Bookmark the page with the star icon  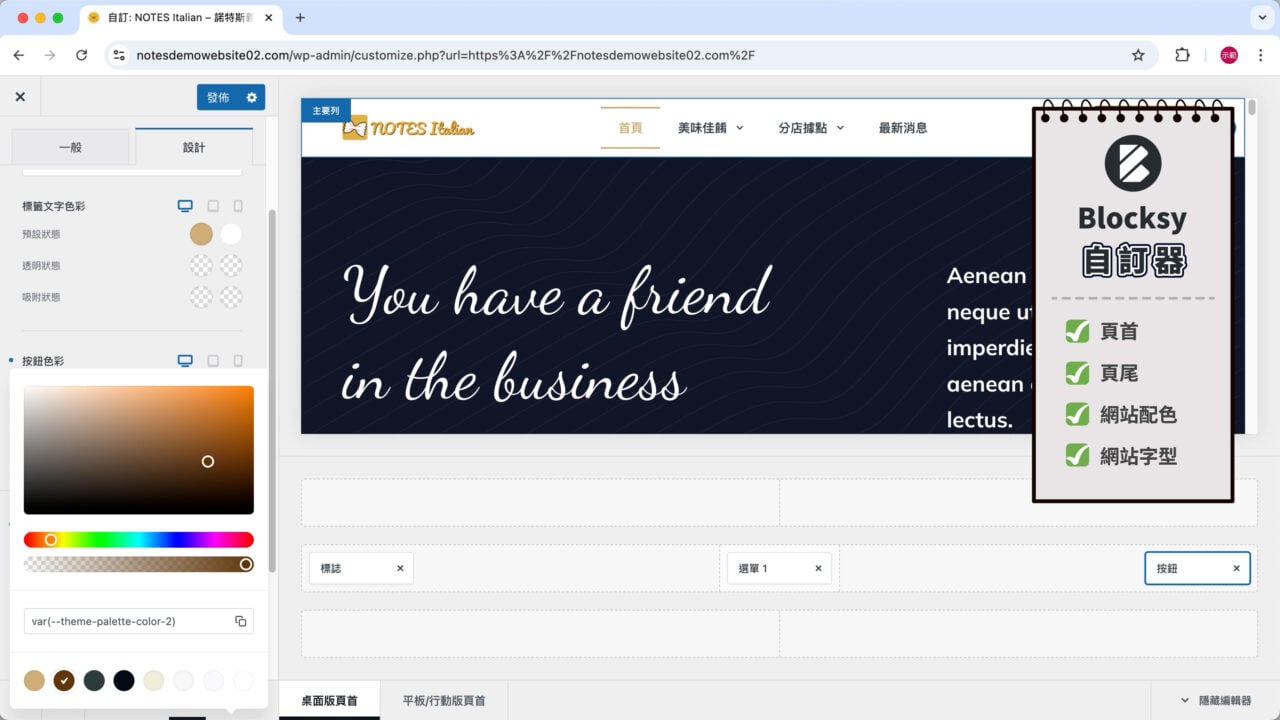[x=1139, y=55]
